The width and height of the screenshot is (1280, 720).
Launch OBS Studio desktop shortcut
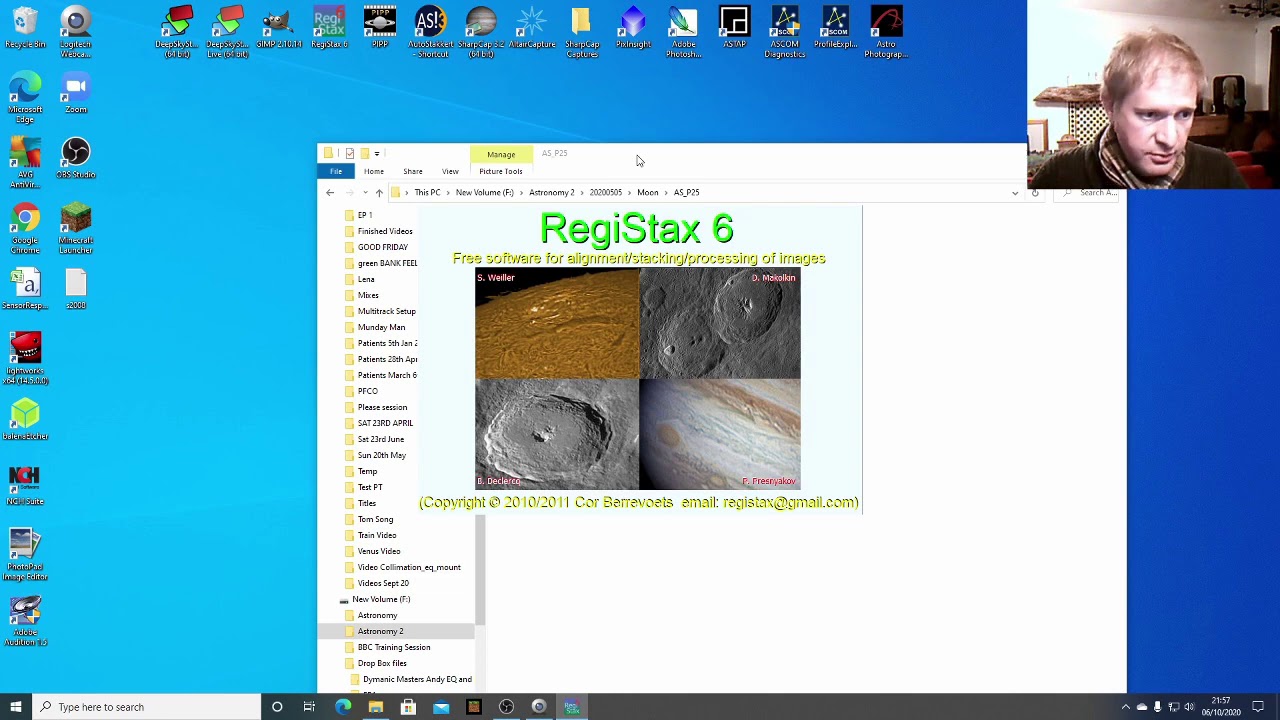pos(76,158)
